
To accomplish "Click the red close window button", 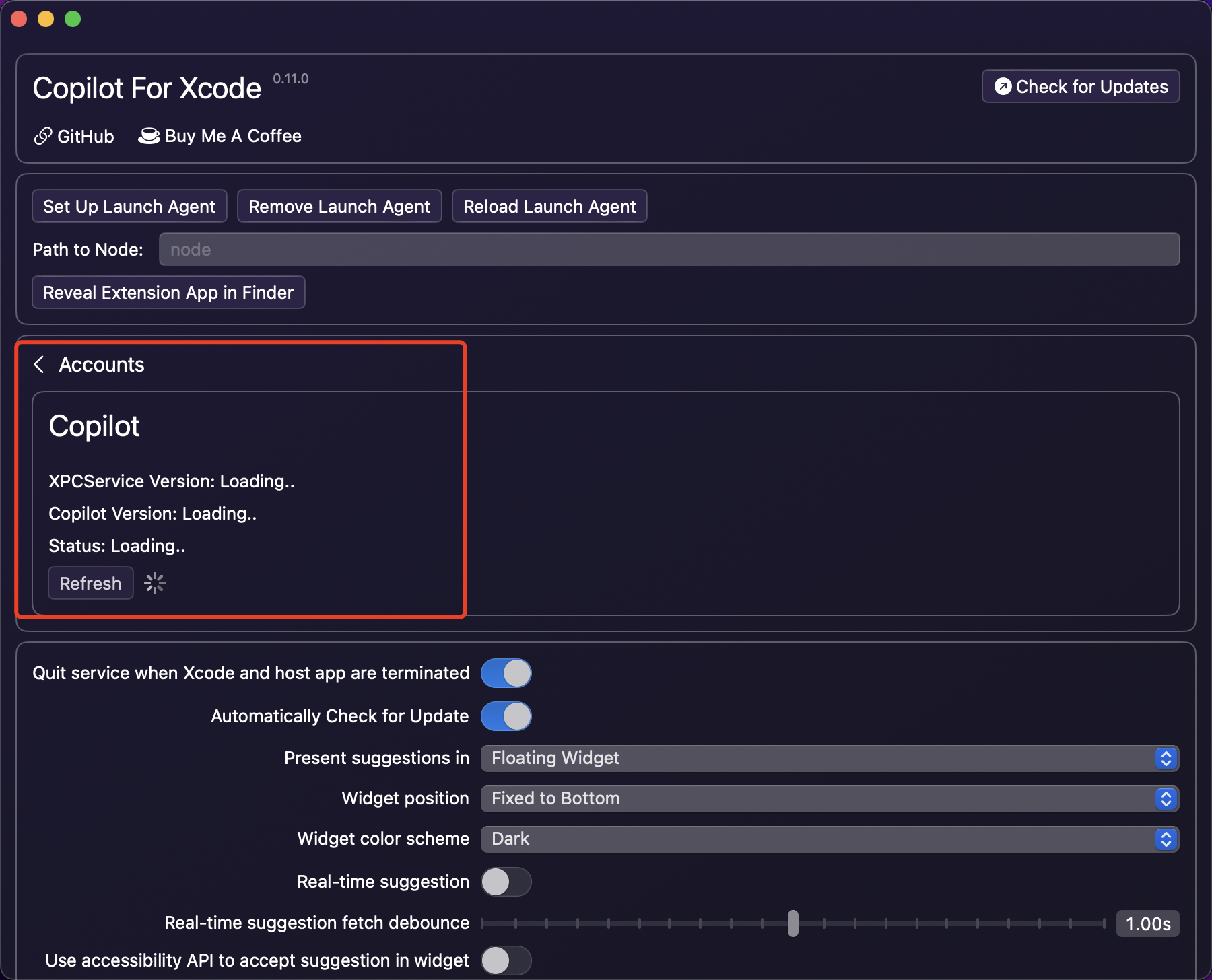I will pos(19,19).
